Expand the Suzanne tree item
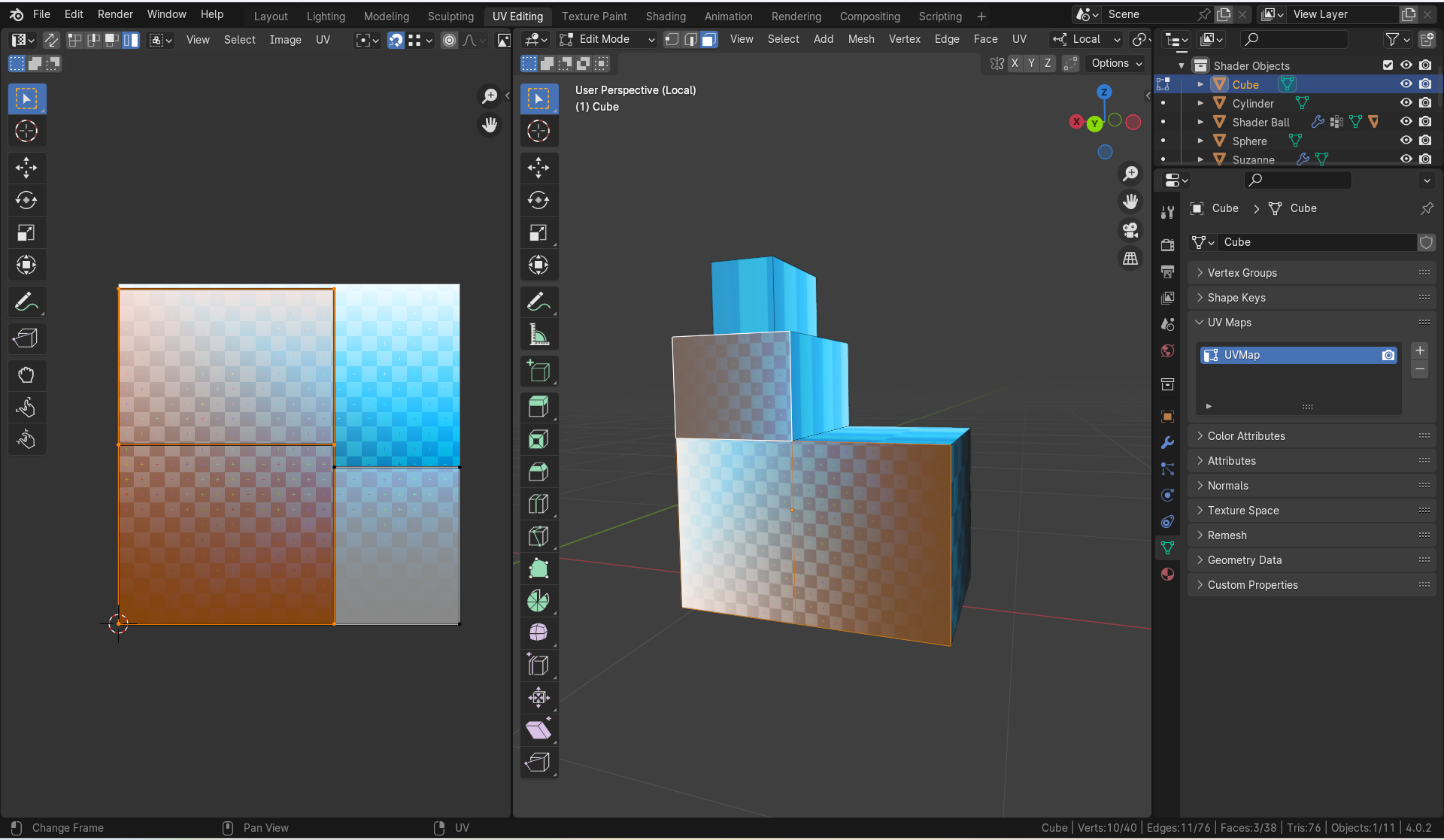 coord(1200,159)
